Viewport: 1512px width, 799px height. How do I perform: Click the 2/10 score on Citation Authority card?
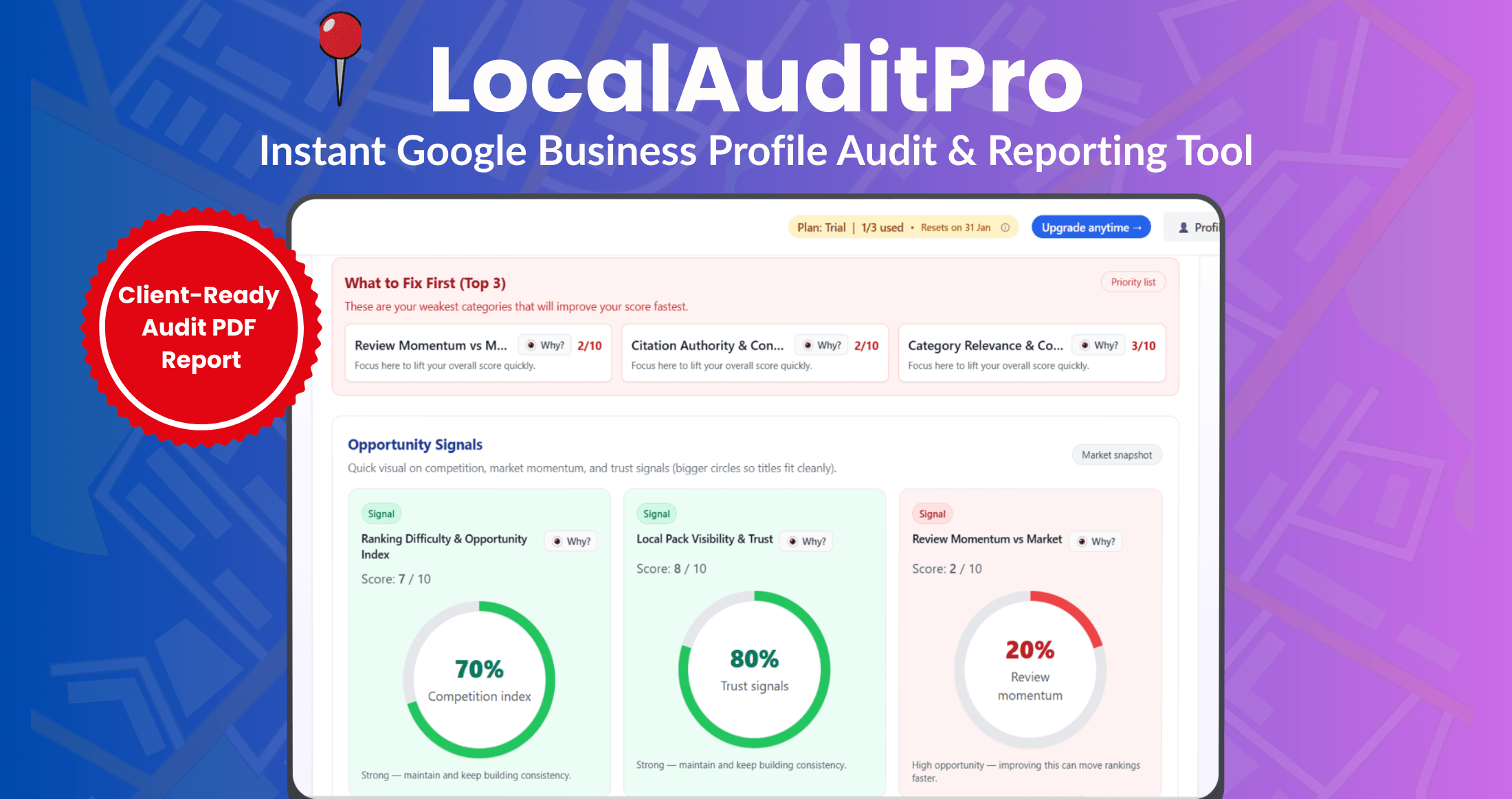(867, 345)
